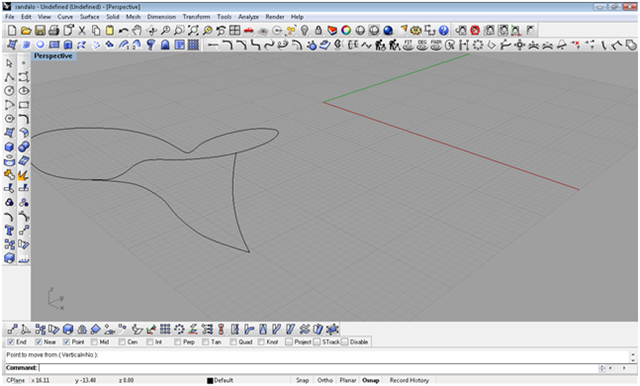Click the New file icon

point(12,30)
